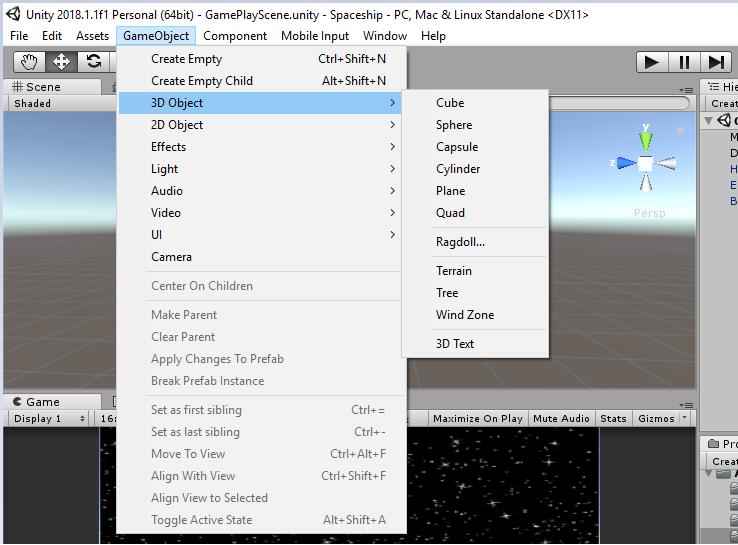Expand the Audio submenu

(261, 191)
